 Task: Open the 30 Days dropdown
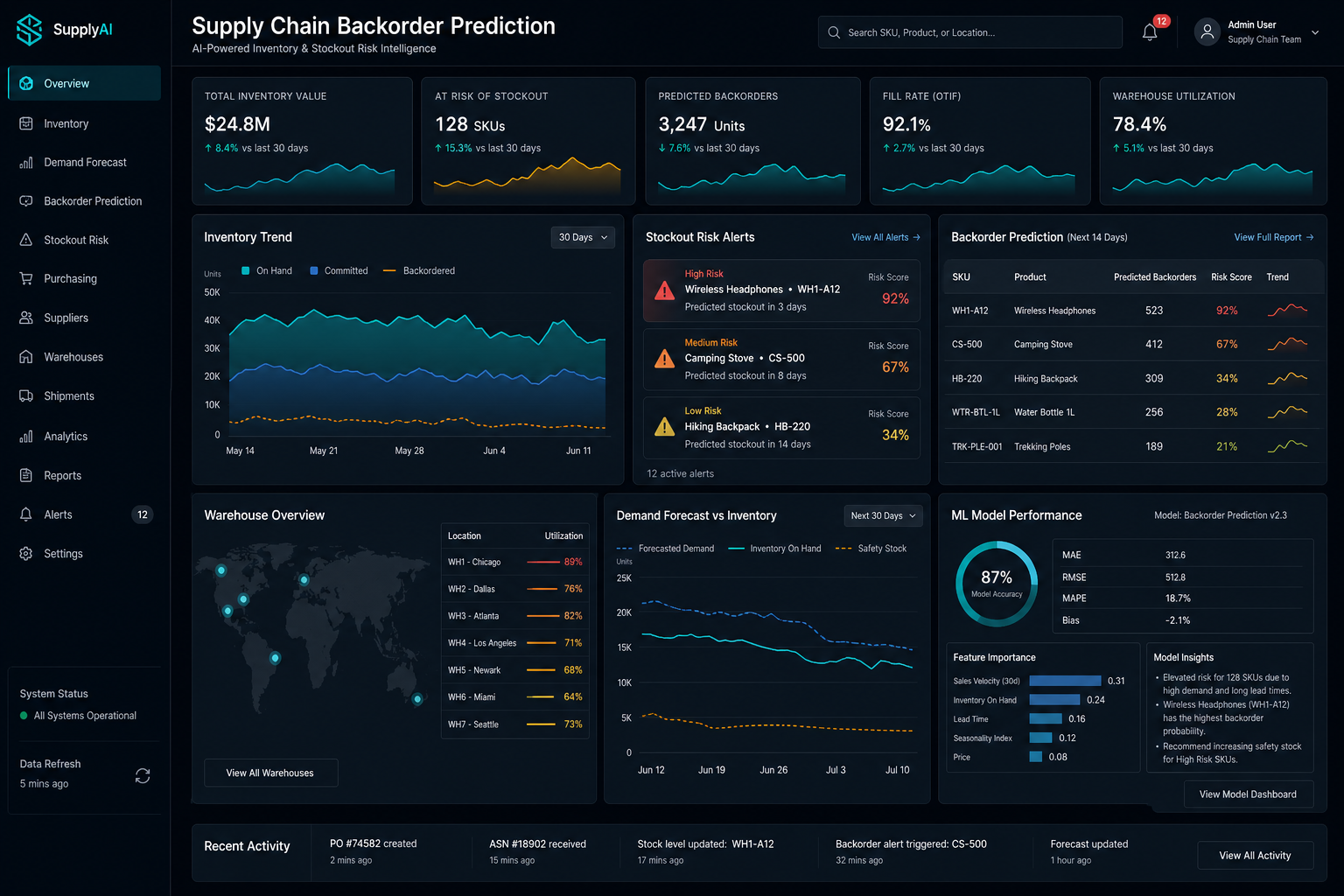pyautogui.click(x=583, y=237)
